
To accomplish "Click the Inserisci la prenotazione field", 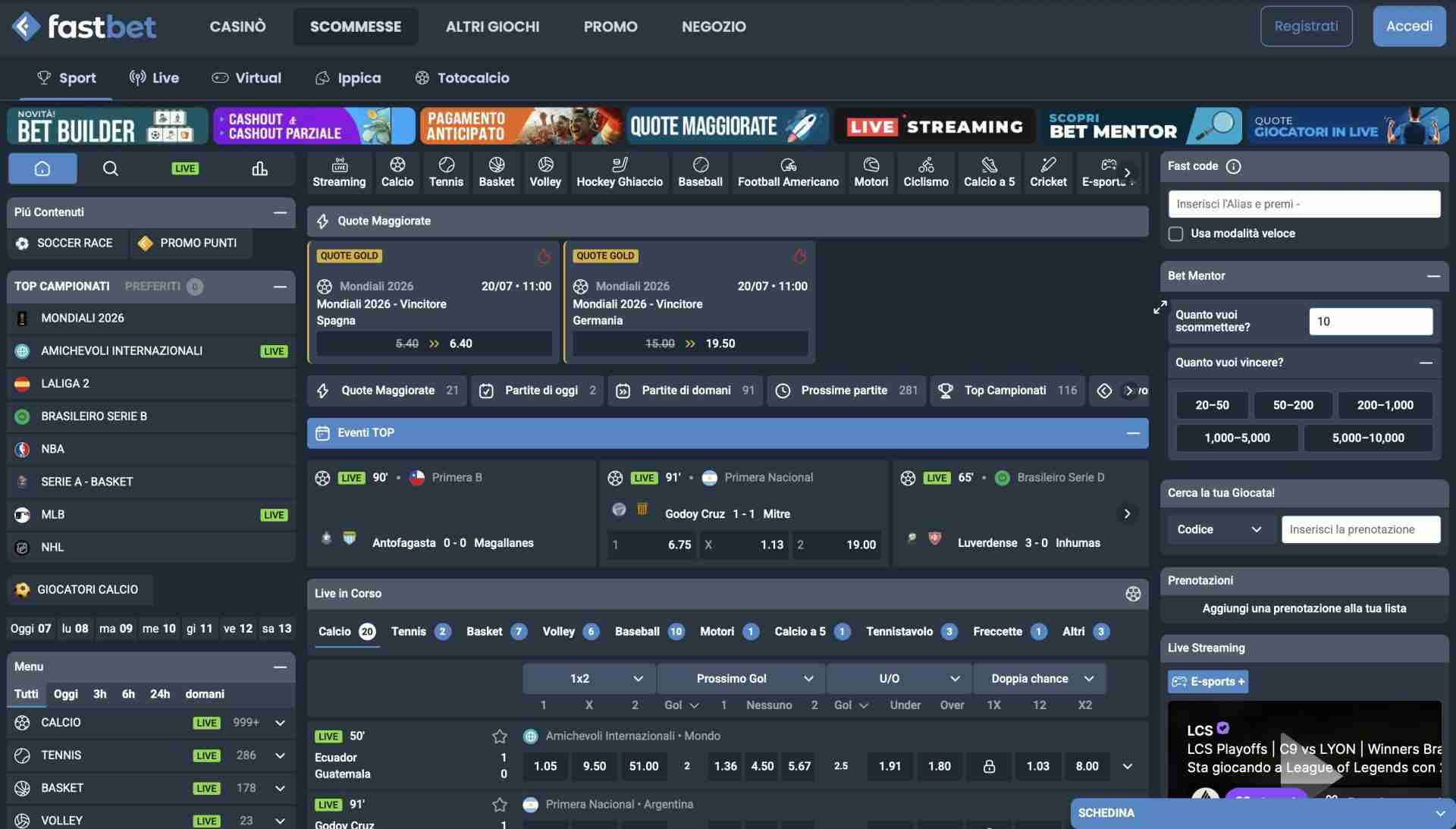I will pos(1360,529).
